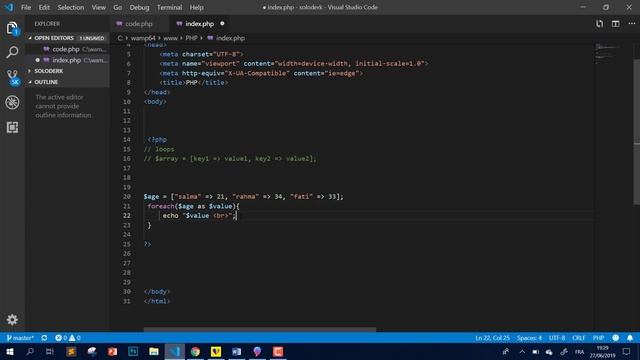Open the Terminal menu
The image size is (640, 360).
169,7
